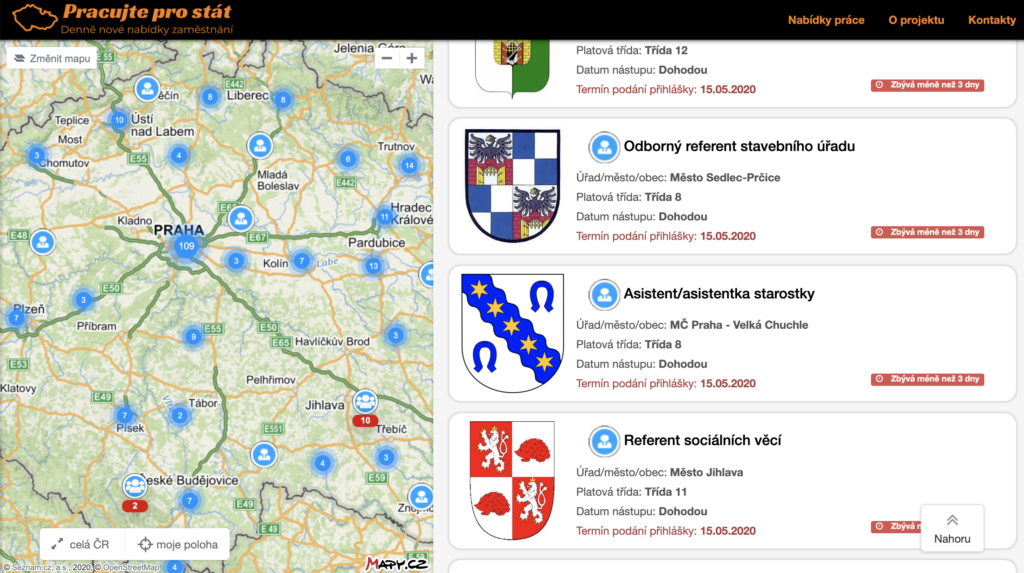Click the České Budějovice group marker with 2

pyautogui.click(x=134, y=488)
